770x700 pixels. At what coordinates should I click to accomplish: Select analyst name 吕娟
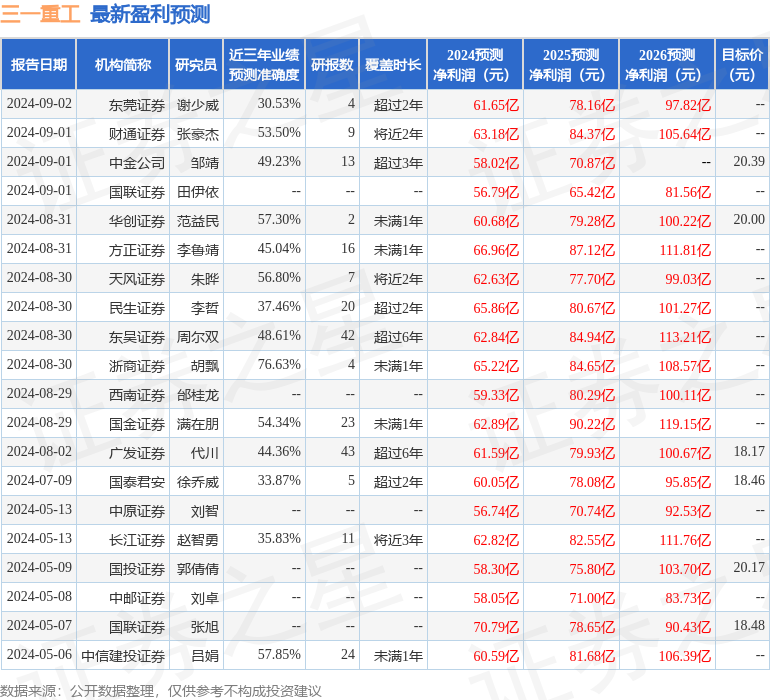pos(204,656)
